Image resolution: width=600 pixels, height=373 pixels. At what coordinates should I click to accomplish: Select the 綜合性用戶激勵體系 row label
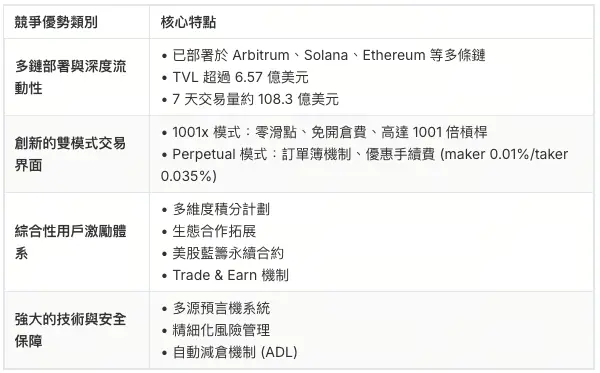pyautogui.click(x=70, y=242)
